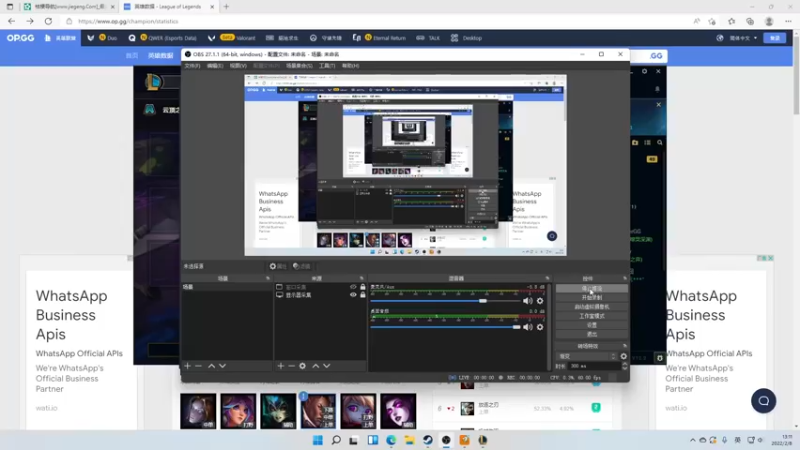Open desktop audio mixer gear settings
800x450 pixels.
(x=540, y=327)
